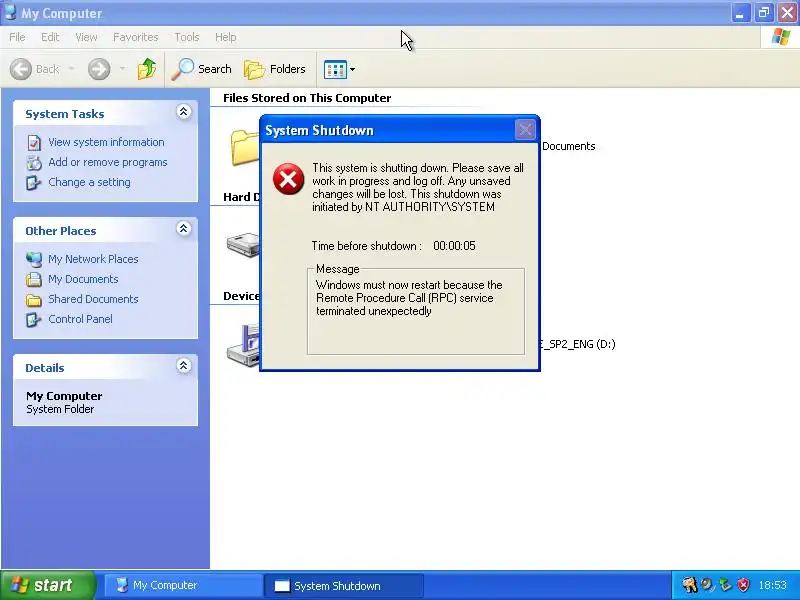Click the My Network Places icon
This screenshot has height=600, width=800.
pos(34,259)
